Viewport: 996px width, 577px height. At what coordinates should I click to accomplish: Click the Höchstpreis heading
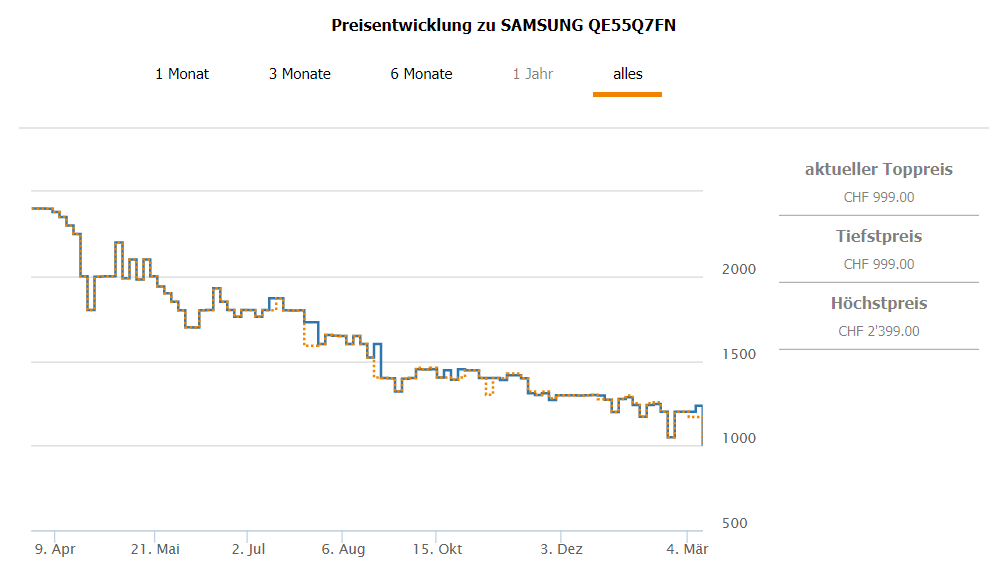(878, 304)
